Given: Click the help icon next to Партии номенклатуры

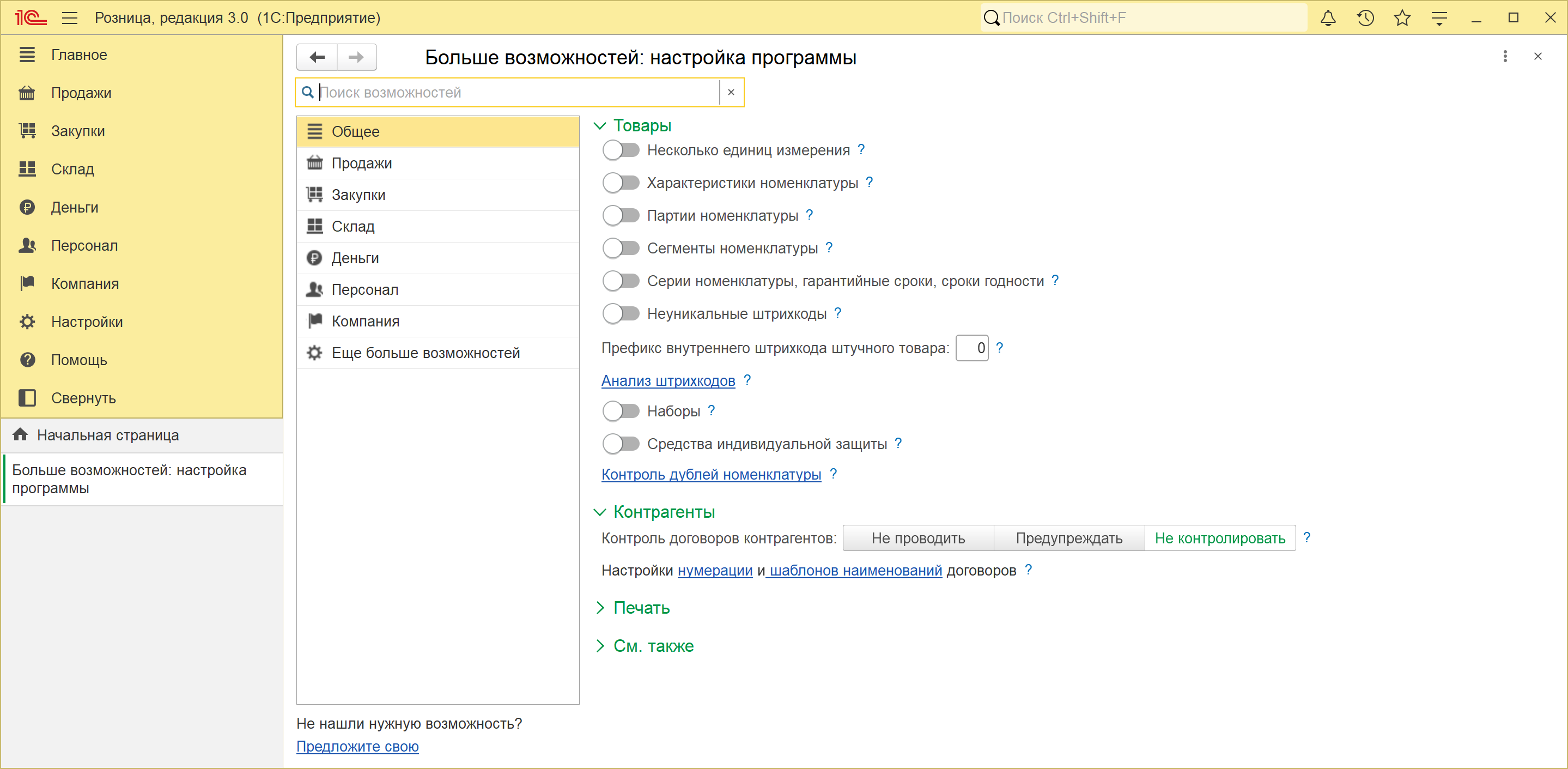Looking at the screenshot, I should [x=810, y=215].
